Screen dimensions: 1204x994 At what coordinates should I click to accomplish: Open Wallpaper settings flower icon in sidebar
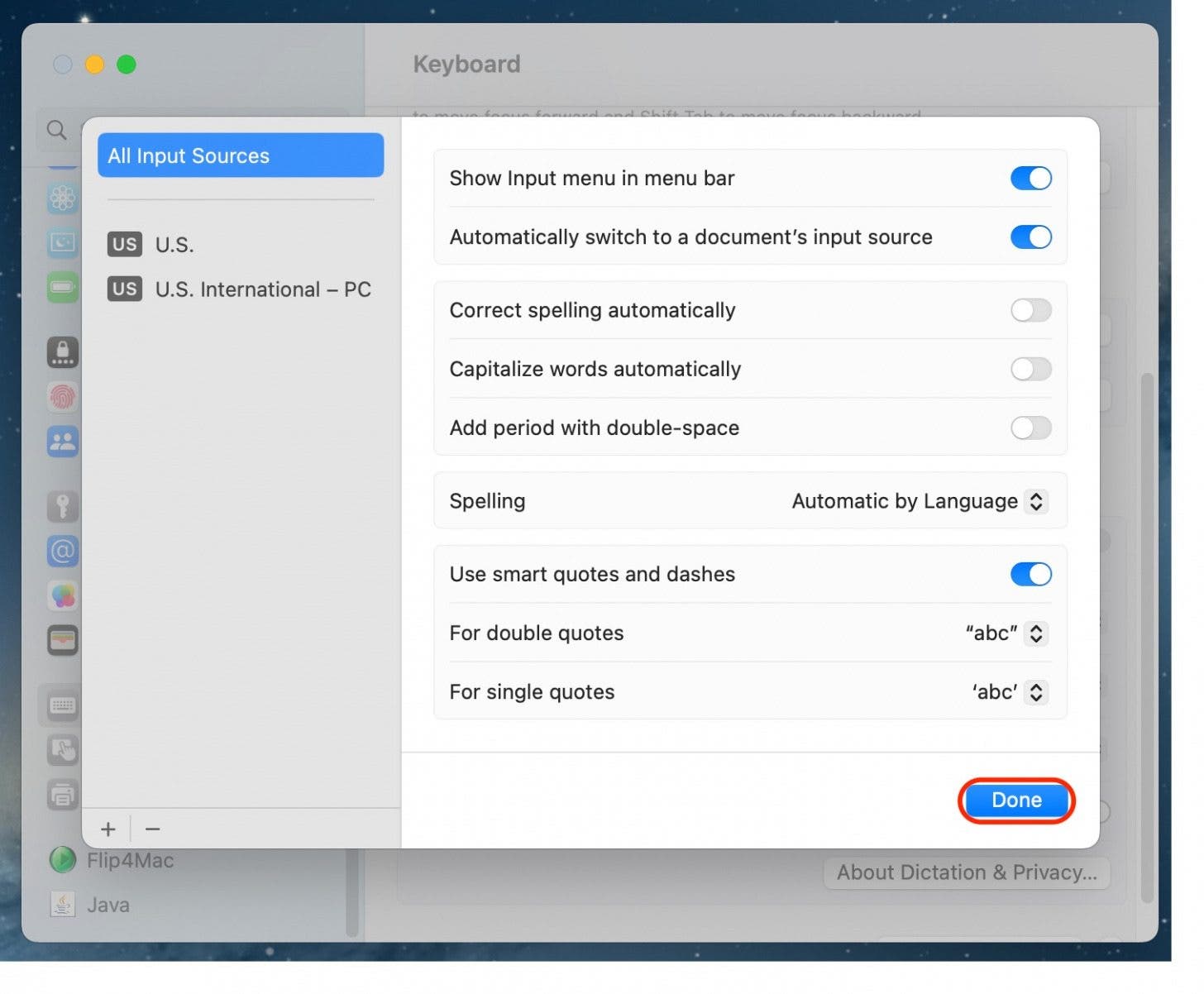(63, 198)
